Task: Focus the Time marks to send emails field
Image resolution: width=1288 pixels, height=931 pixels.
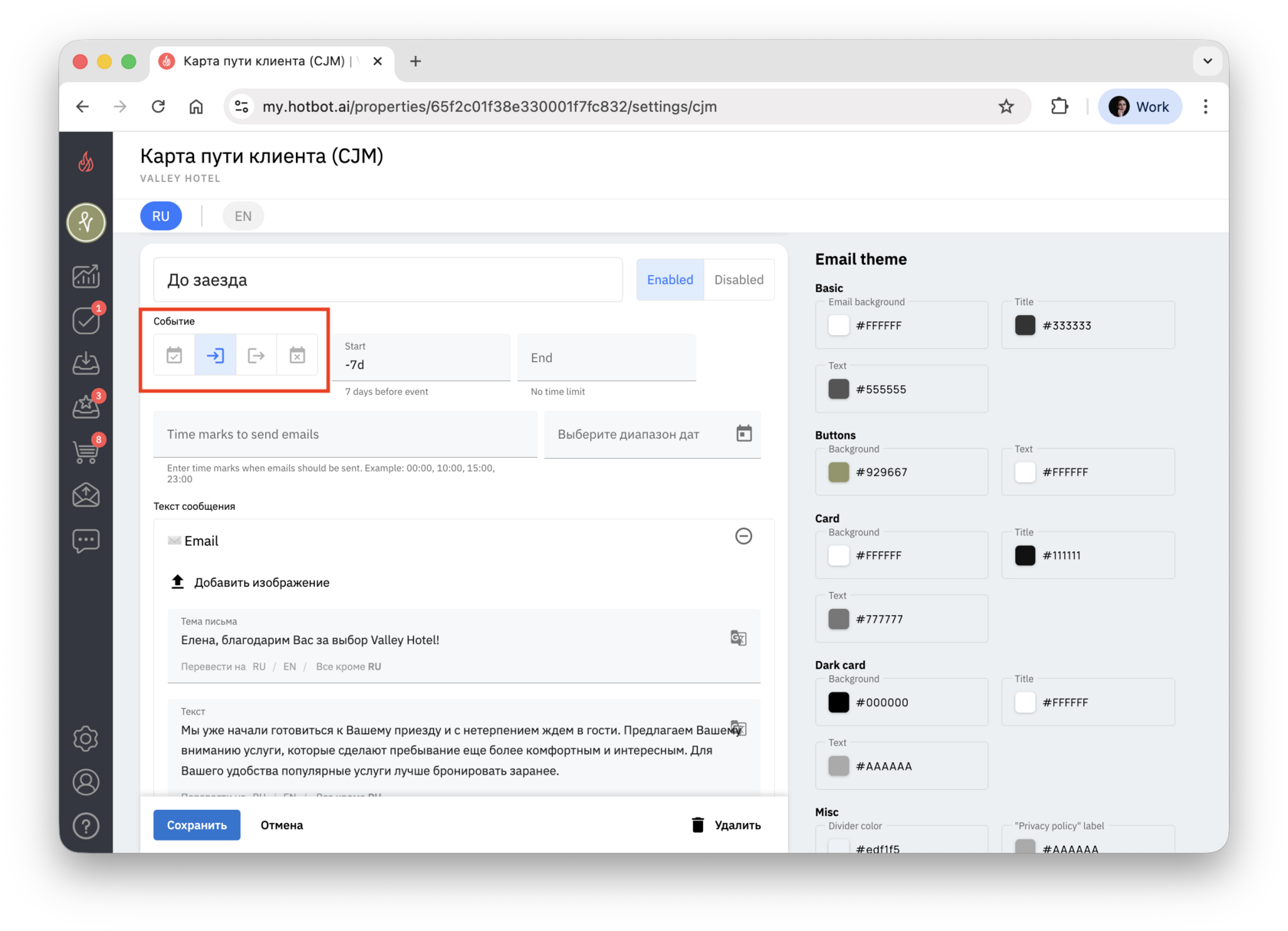Action: (345, 434)
